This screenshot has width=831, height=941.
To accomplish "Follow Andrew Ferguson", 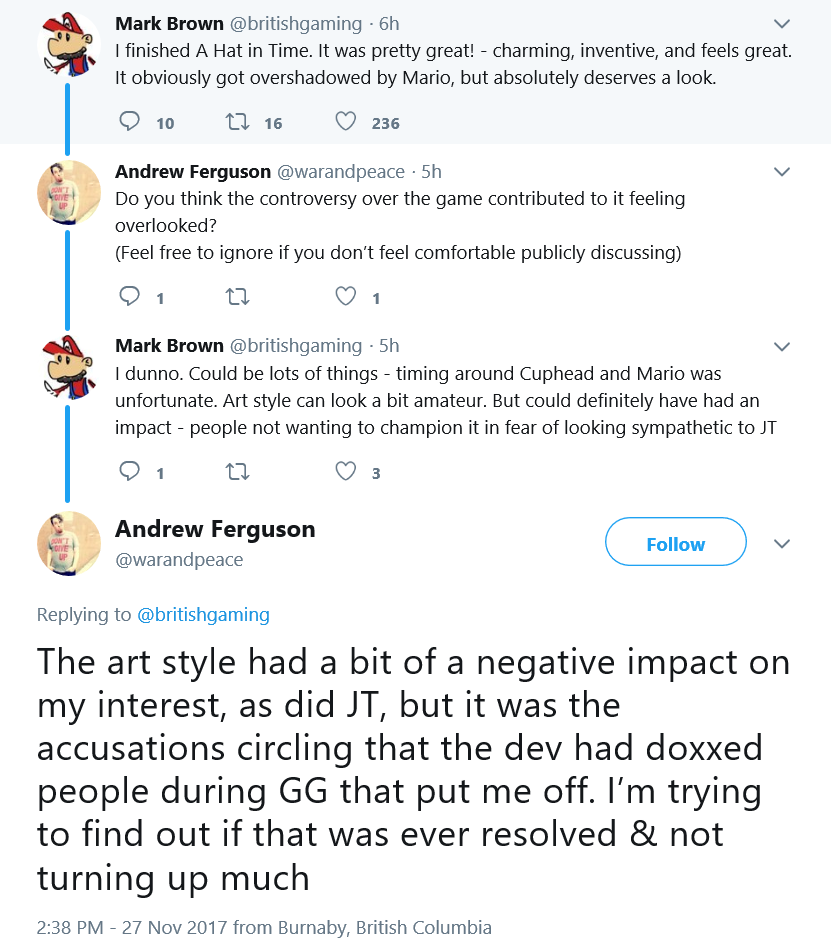I will 676,542.
